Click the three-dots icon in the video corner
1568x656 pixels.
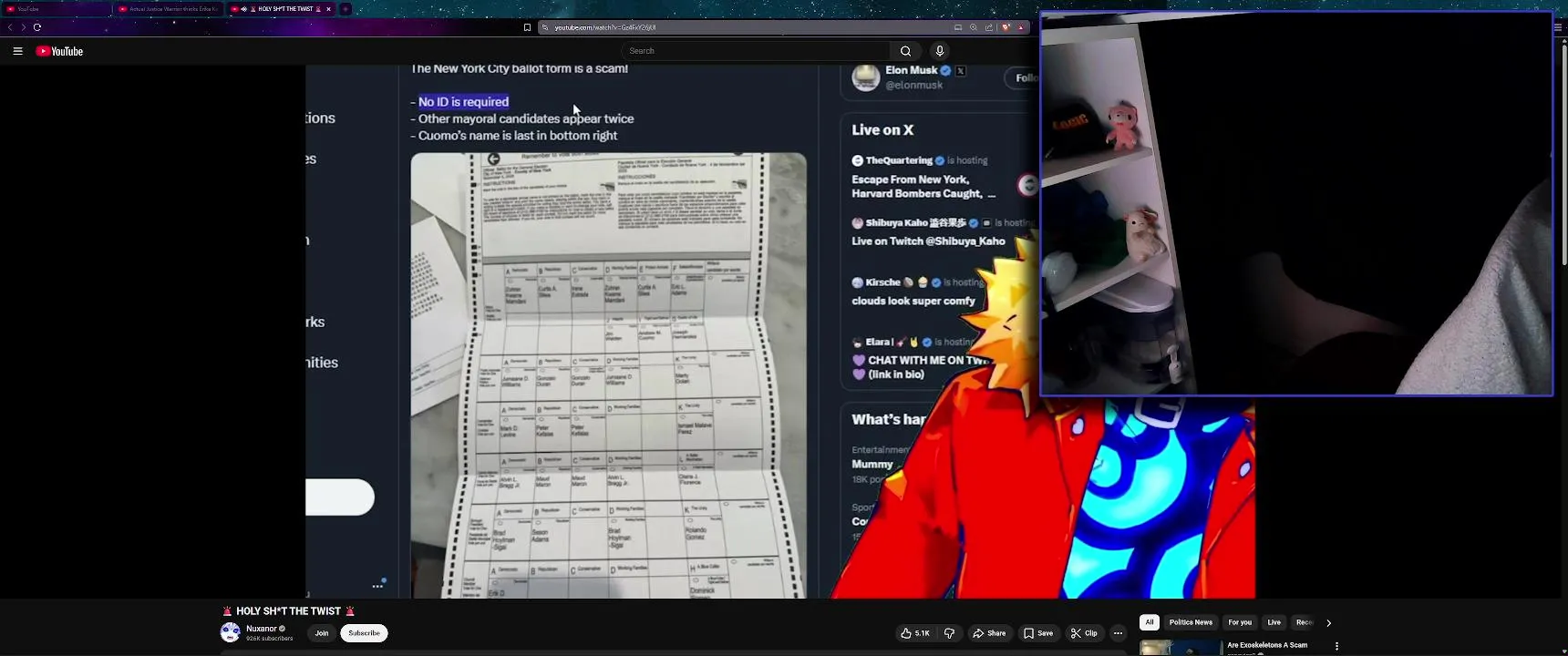[x=377, y=586]
